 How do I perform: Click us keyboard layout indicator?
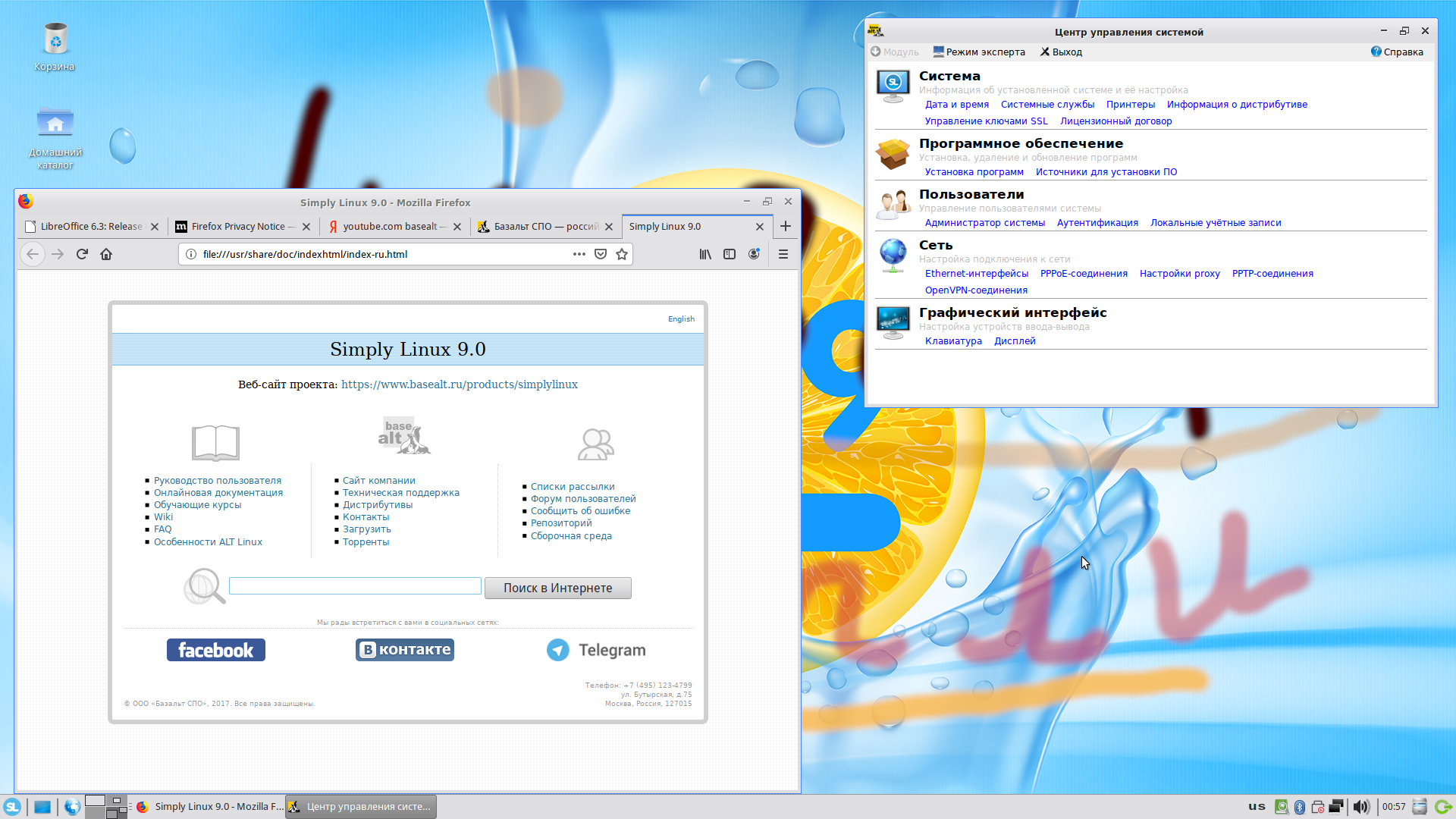click(1257, 807)
